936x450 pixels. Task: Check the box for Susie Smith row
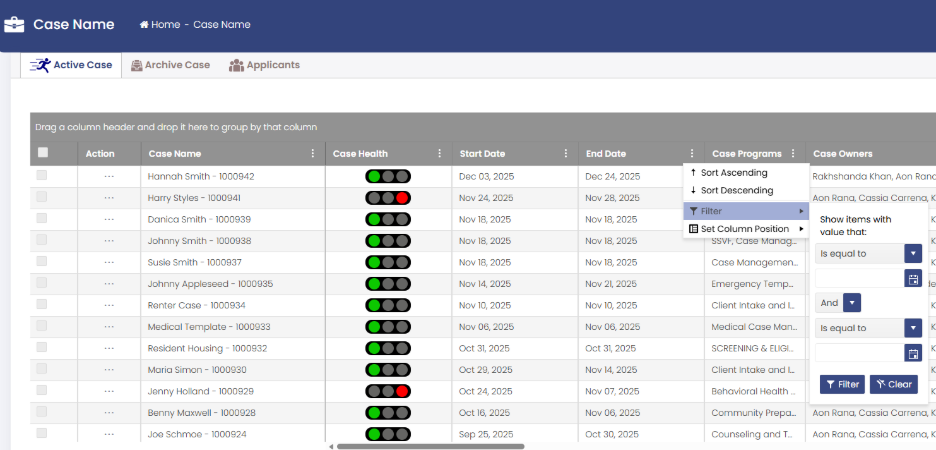[x=42, y=261]
